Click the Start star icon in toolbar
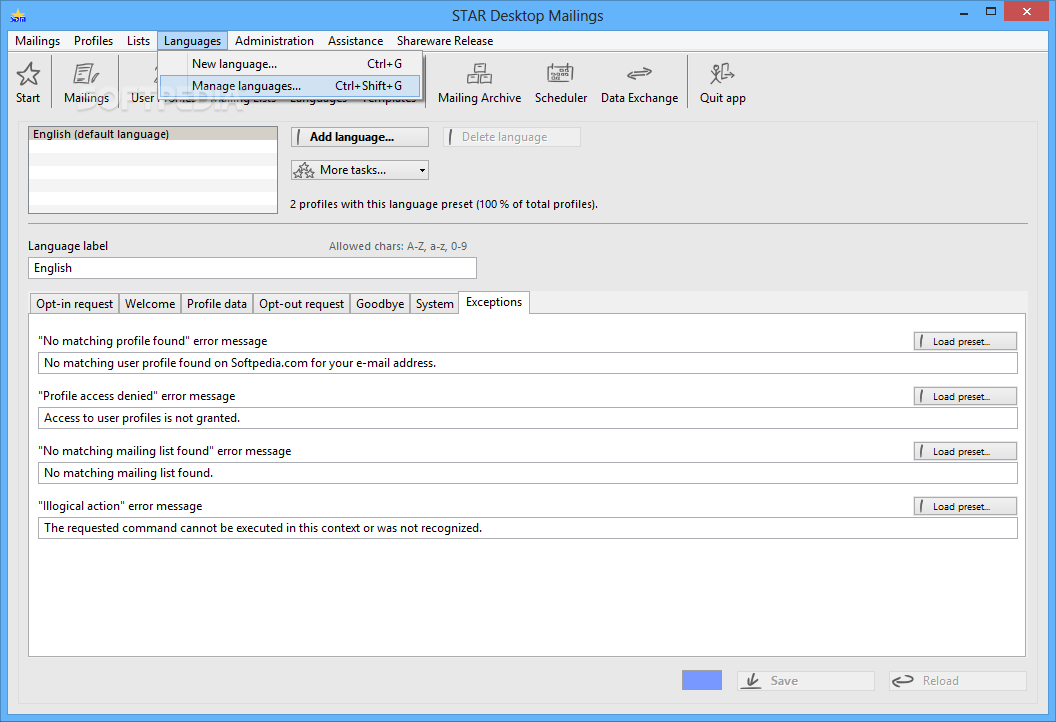The image size is (1056, 722). coord(28,82)
